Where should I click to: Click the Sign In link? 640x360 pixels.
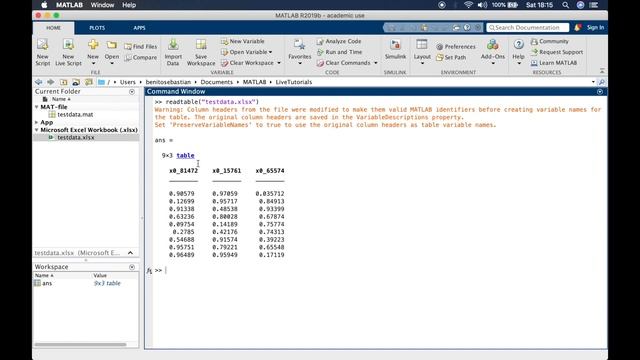click(x=595, y=27)
